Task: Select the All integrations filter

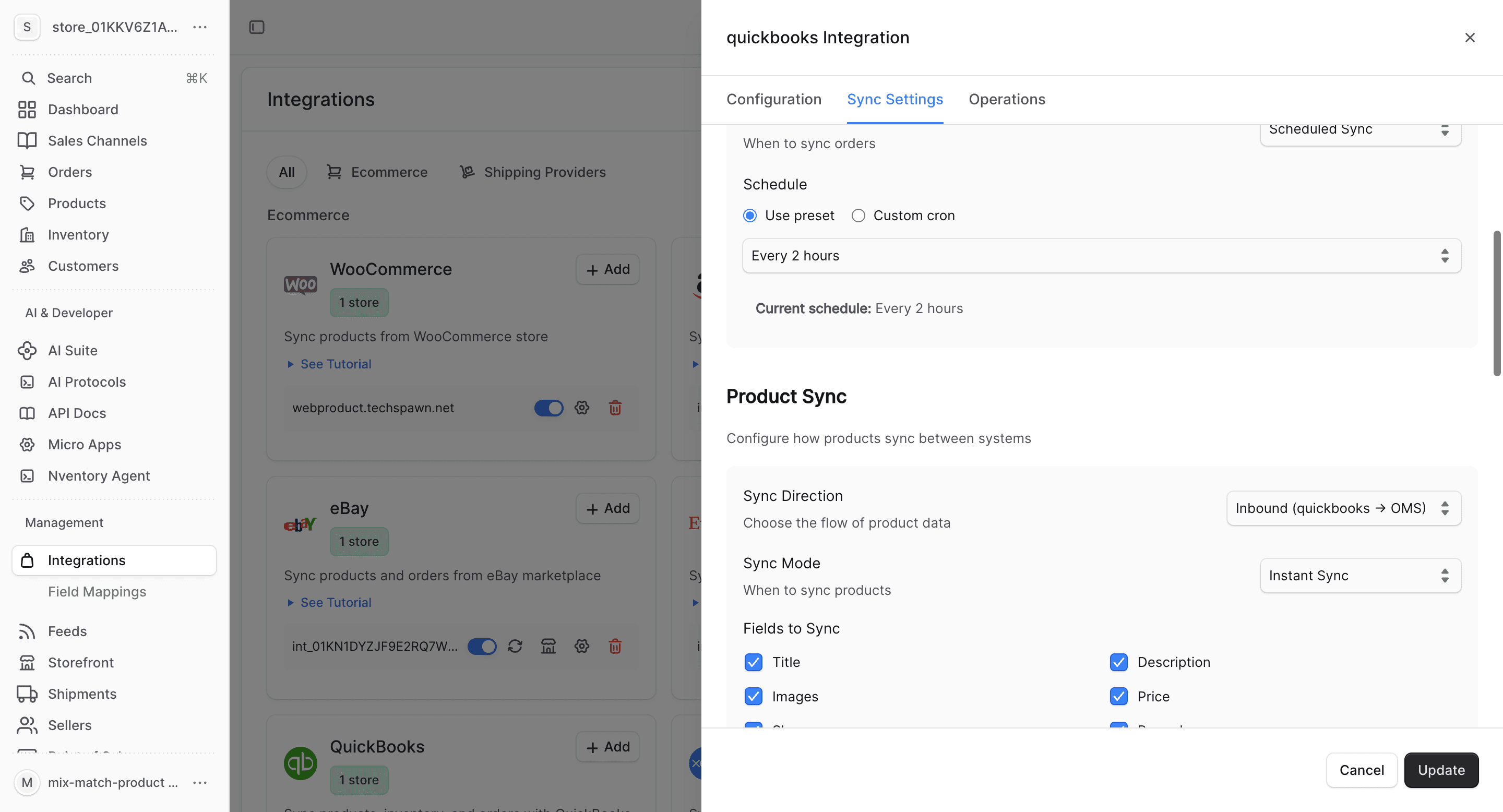Action: click(x=287, y=172)
